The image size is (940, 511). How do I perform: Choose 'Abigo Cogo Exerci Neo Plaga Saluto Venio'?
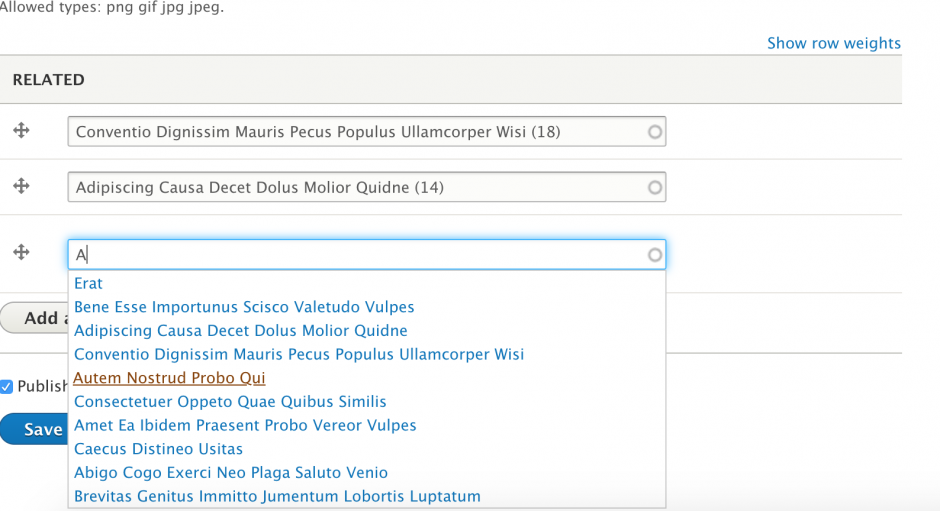231,472
